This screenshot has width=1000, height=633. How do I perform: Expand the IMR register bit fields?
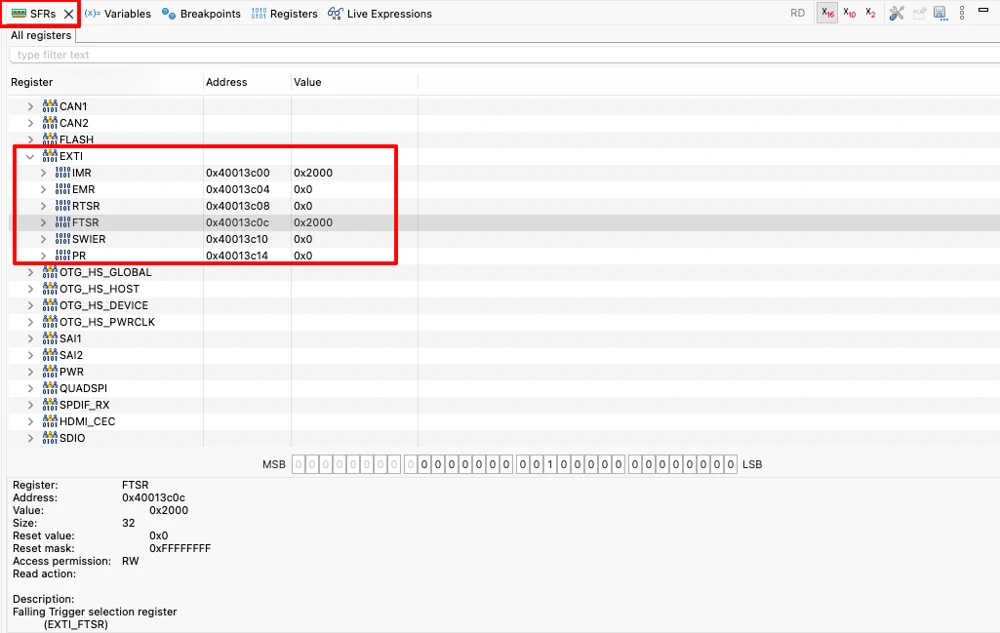pos(43,173)
